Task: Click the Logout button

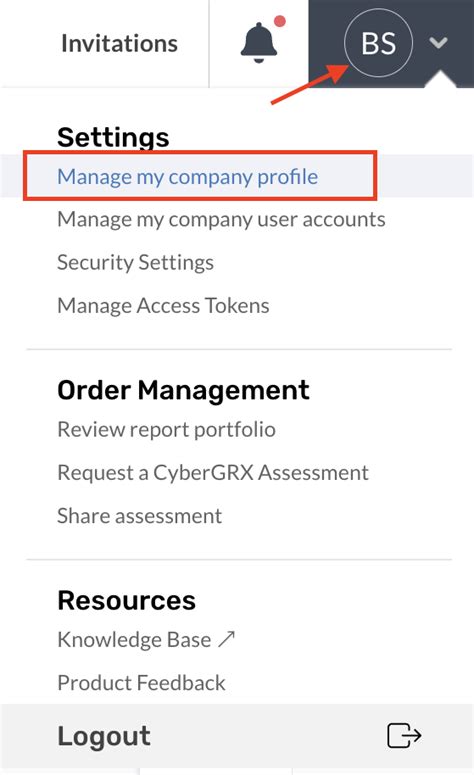Action: 237,736
